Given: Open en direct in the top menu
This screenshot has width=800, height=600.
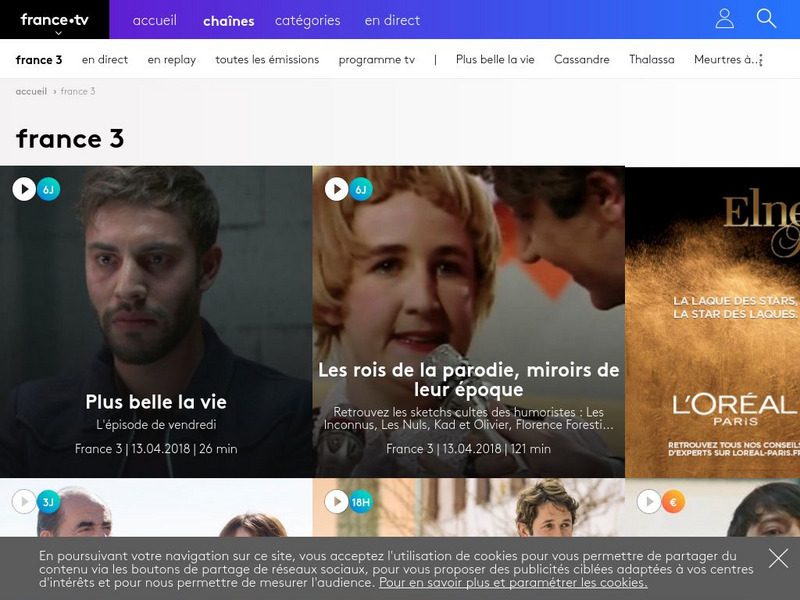Looking at the screenshot, I should coord(392,20).
